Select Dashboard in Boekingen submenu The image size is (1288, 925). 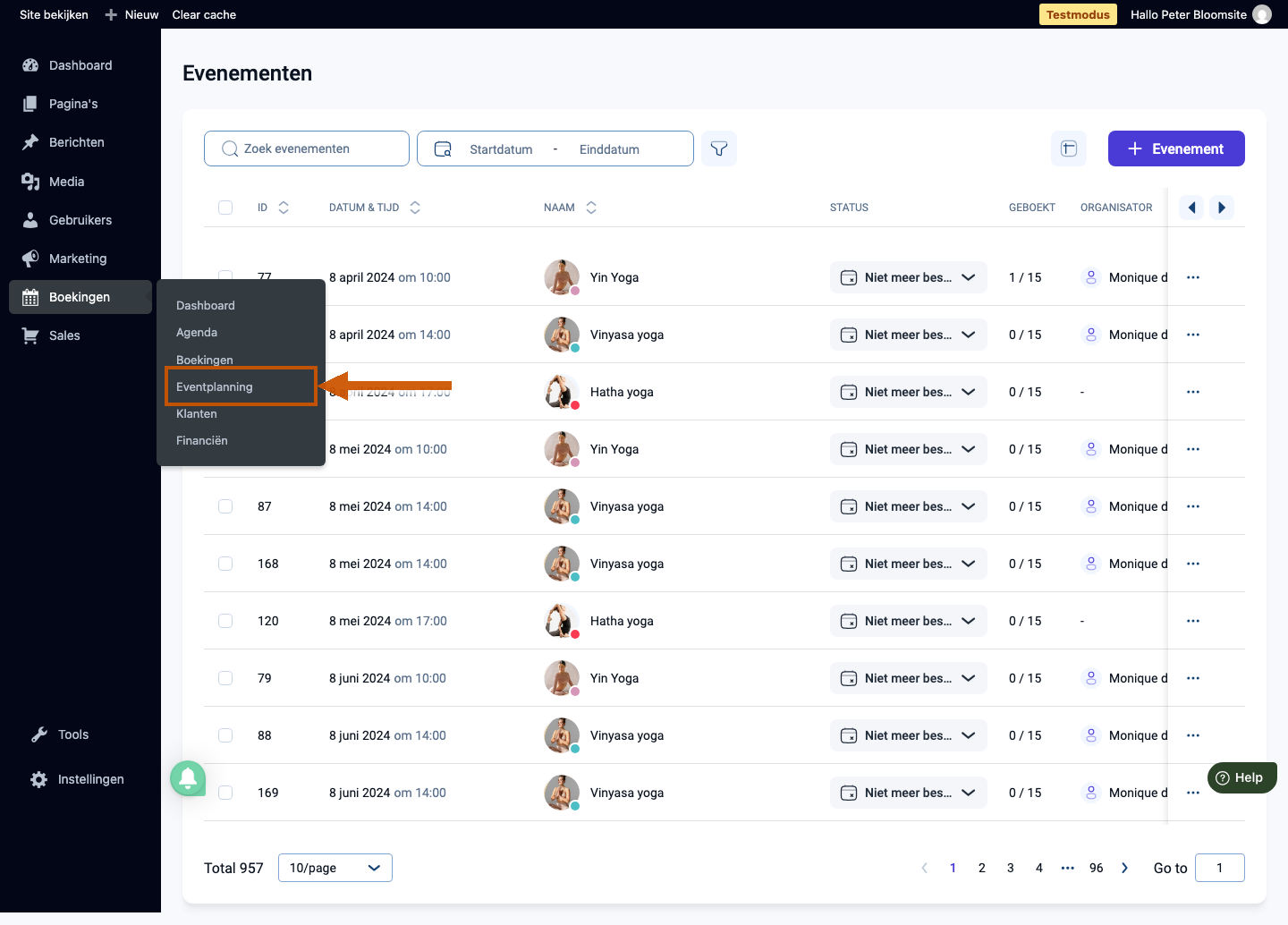[x=206, y=305]
